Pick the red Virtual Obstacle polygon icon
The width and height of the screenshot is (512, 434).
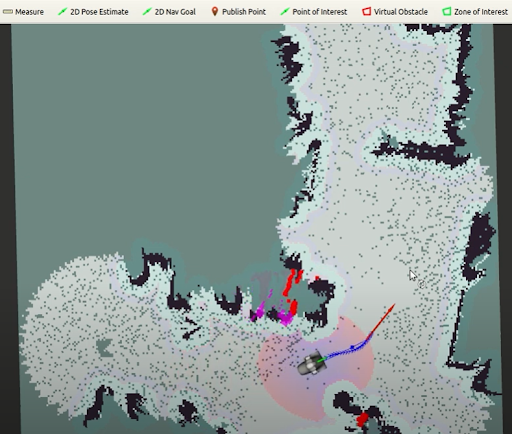click(366, 12)
